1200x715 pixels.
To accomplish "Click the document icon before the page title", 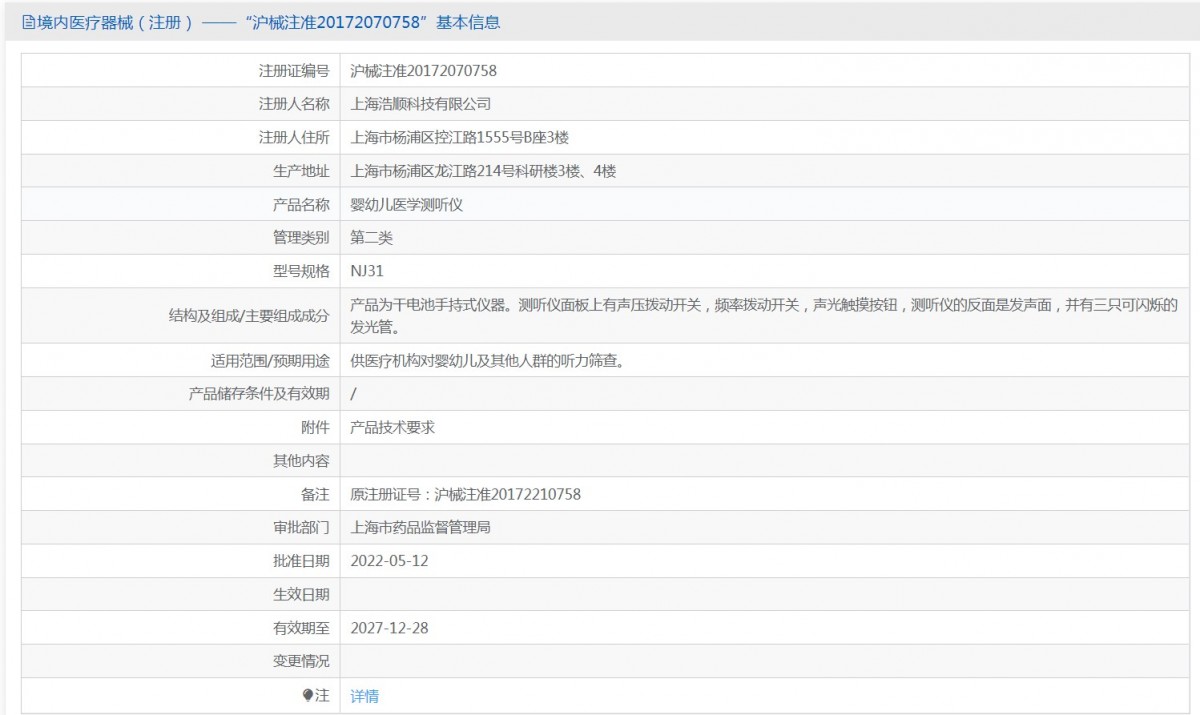I will (28, 22).
